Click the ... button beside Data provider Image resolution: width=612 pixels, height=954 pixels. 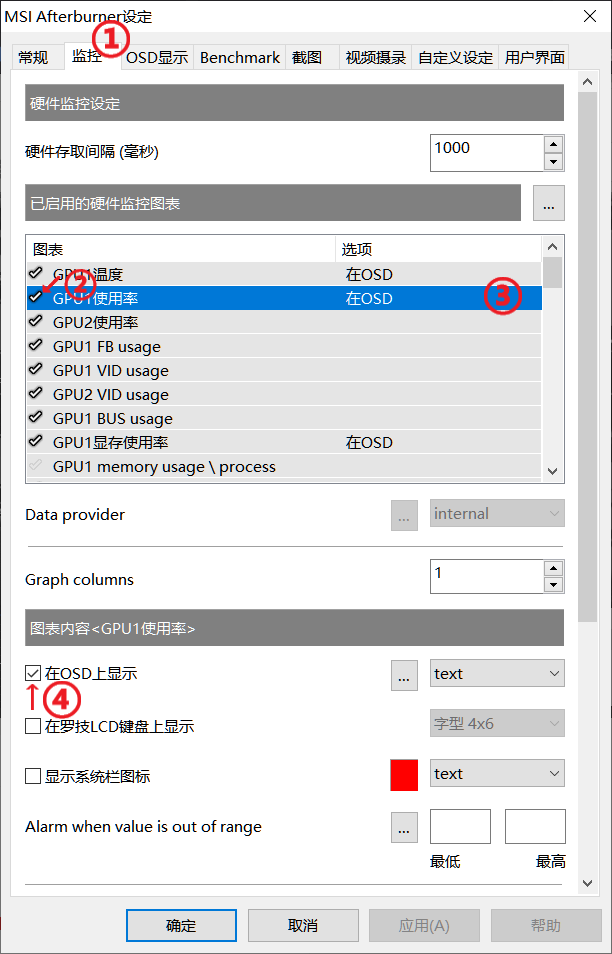click(x=404, y=515)
